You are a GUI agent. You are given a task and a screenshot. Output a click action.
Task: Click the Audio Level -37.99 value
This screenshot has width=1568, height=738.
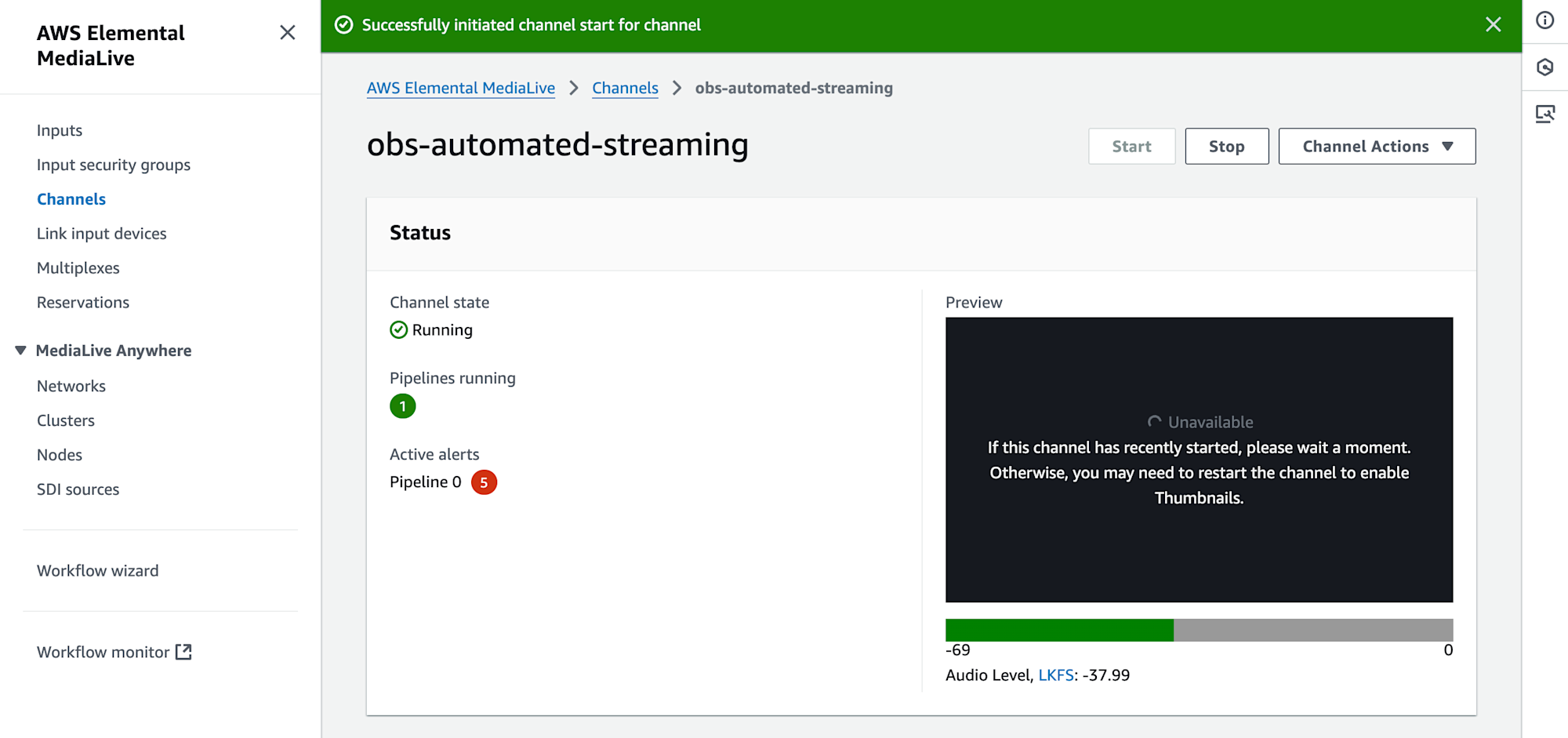point(1105,675)
